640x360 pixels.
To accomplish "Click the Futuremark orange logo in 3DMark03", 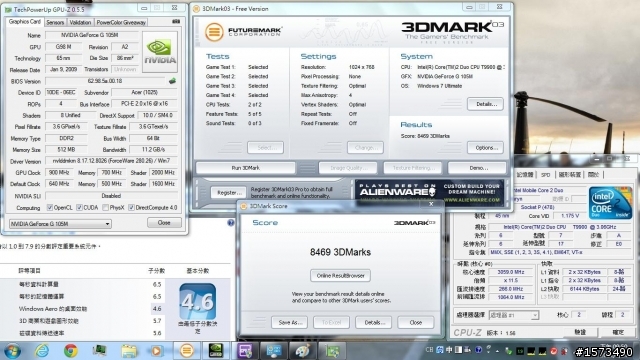I will click(x=214, y=32).
